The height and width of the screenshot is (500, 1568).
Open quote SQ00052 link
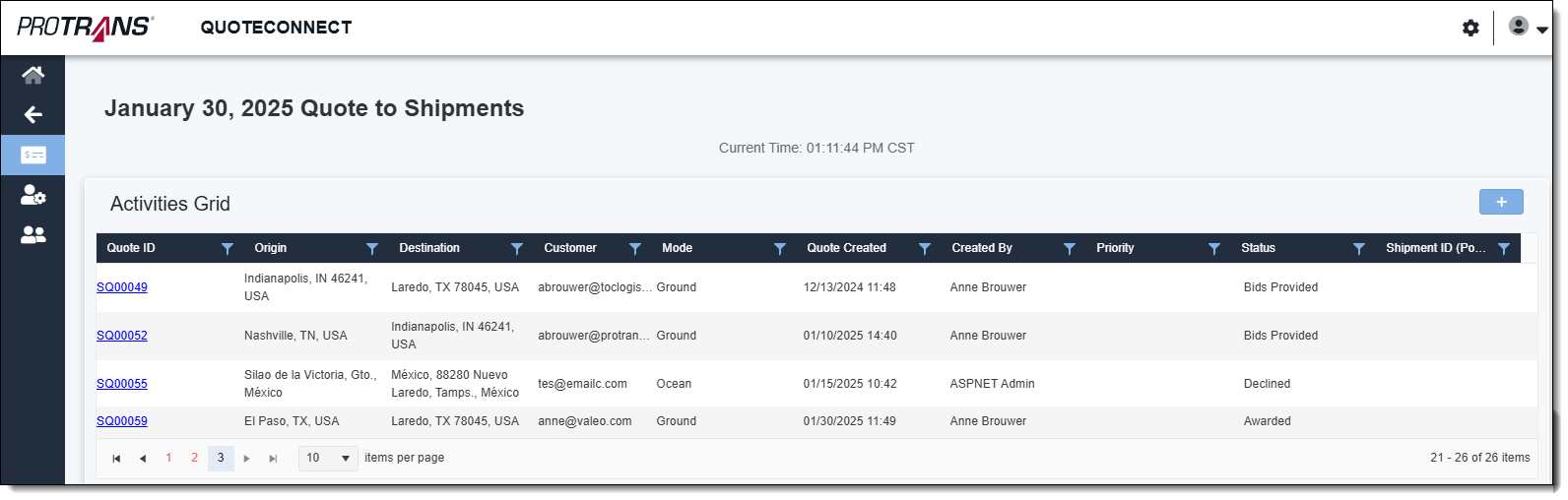[x=122, y=336]
